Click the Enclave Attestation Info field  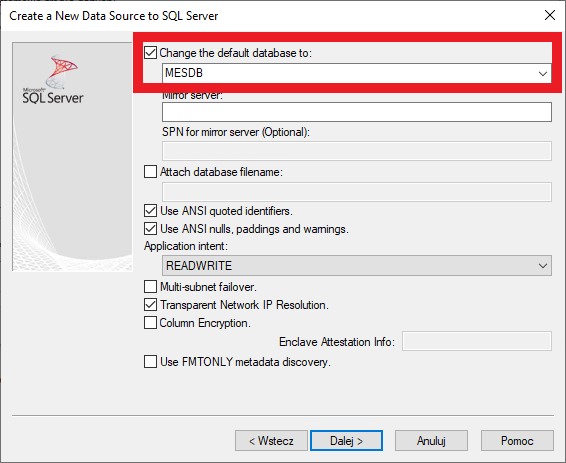[477, 341]
